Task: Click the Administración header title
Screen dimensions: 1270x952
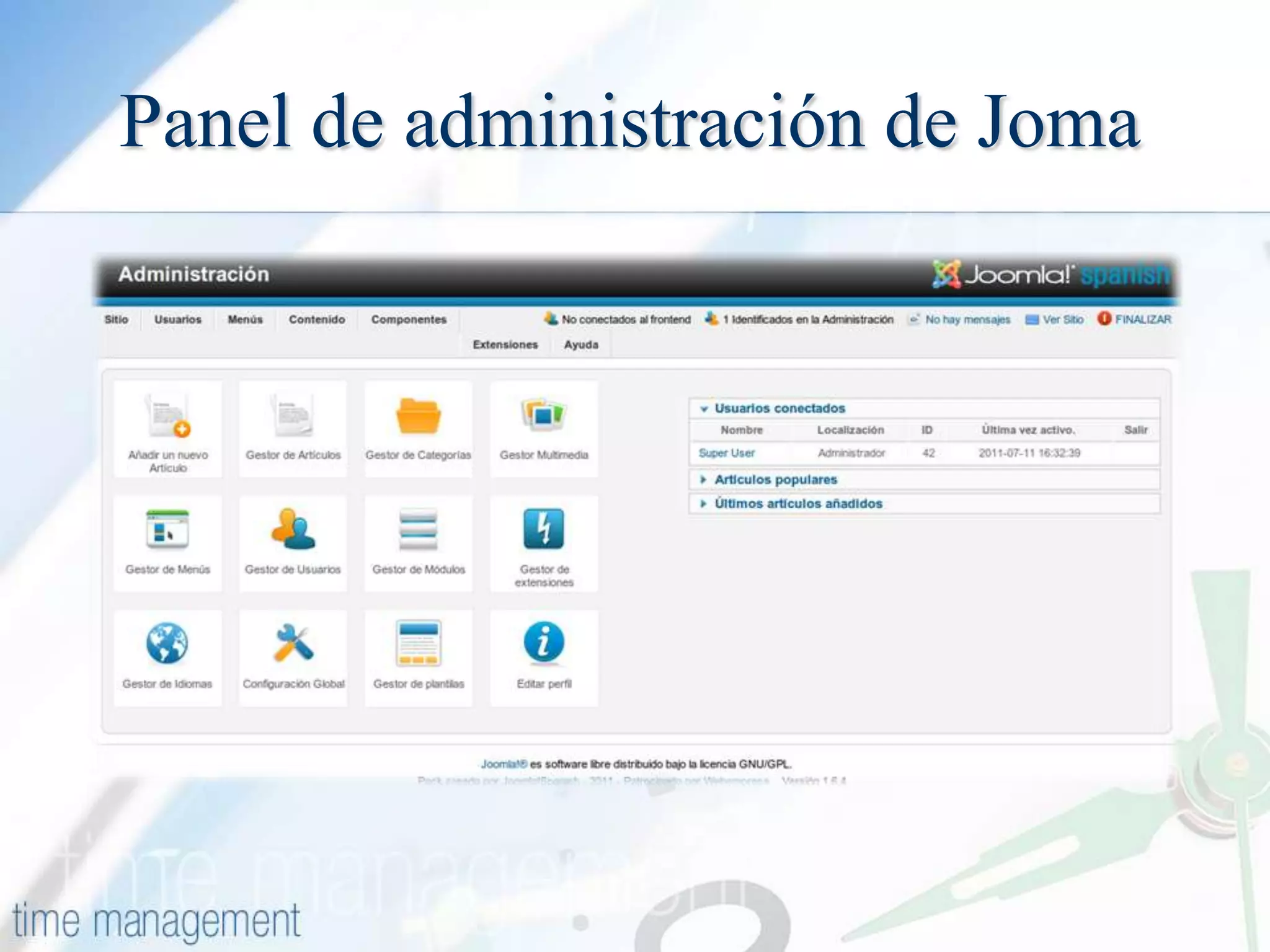Action: coord(193,274)
